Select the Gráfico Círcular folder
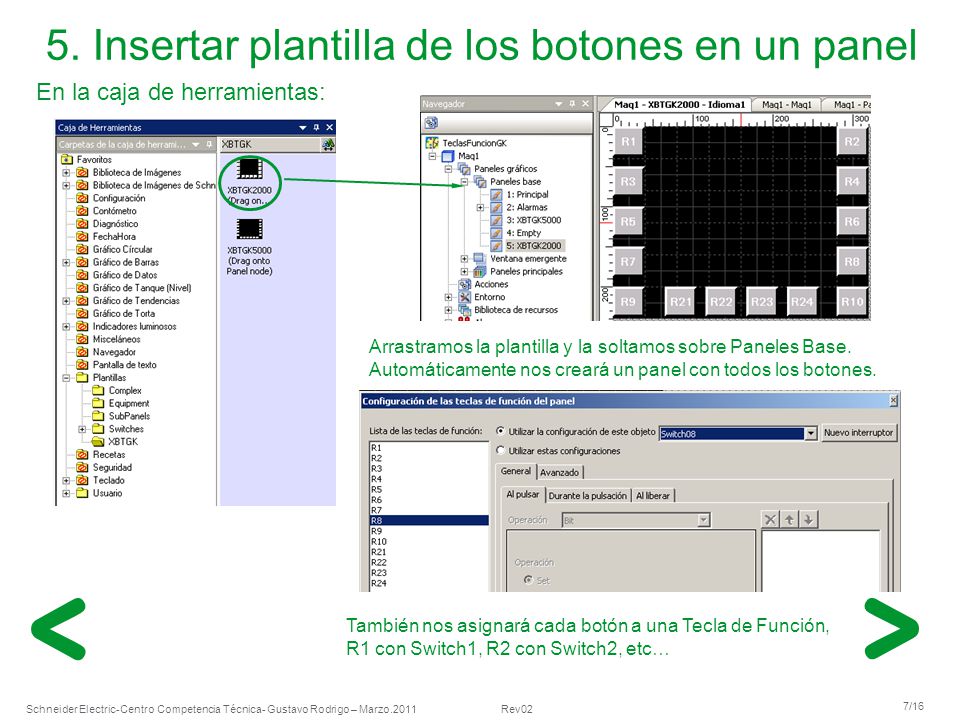This screenshot has width=960, height=720. [114, 249]
